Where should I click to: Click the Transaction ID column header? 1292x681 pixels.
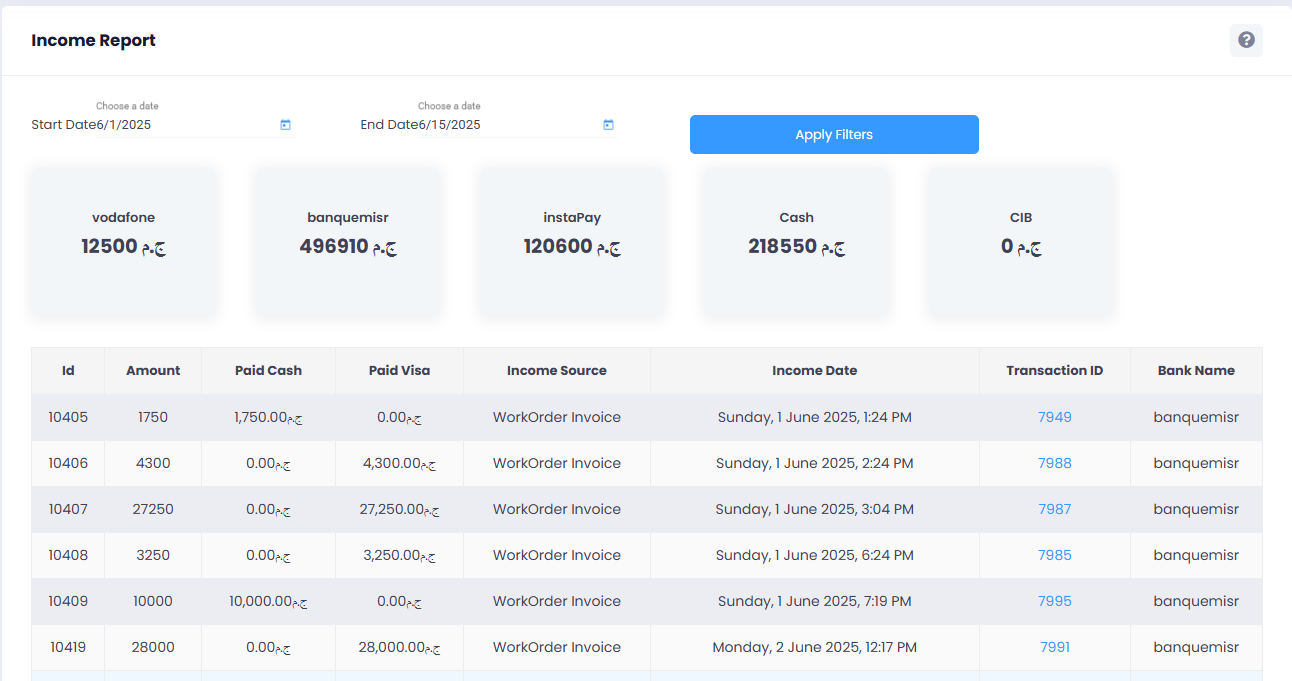(x=1054, y=370)
